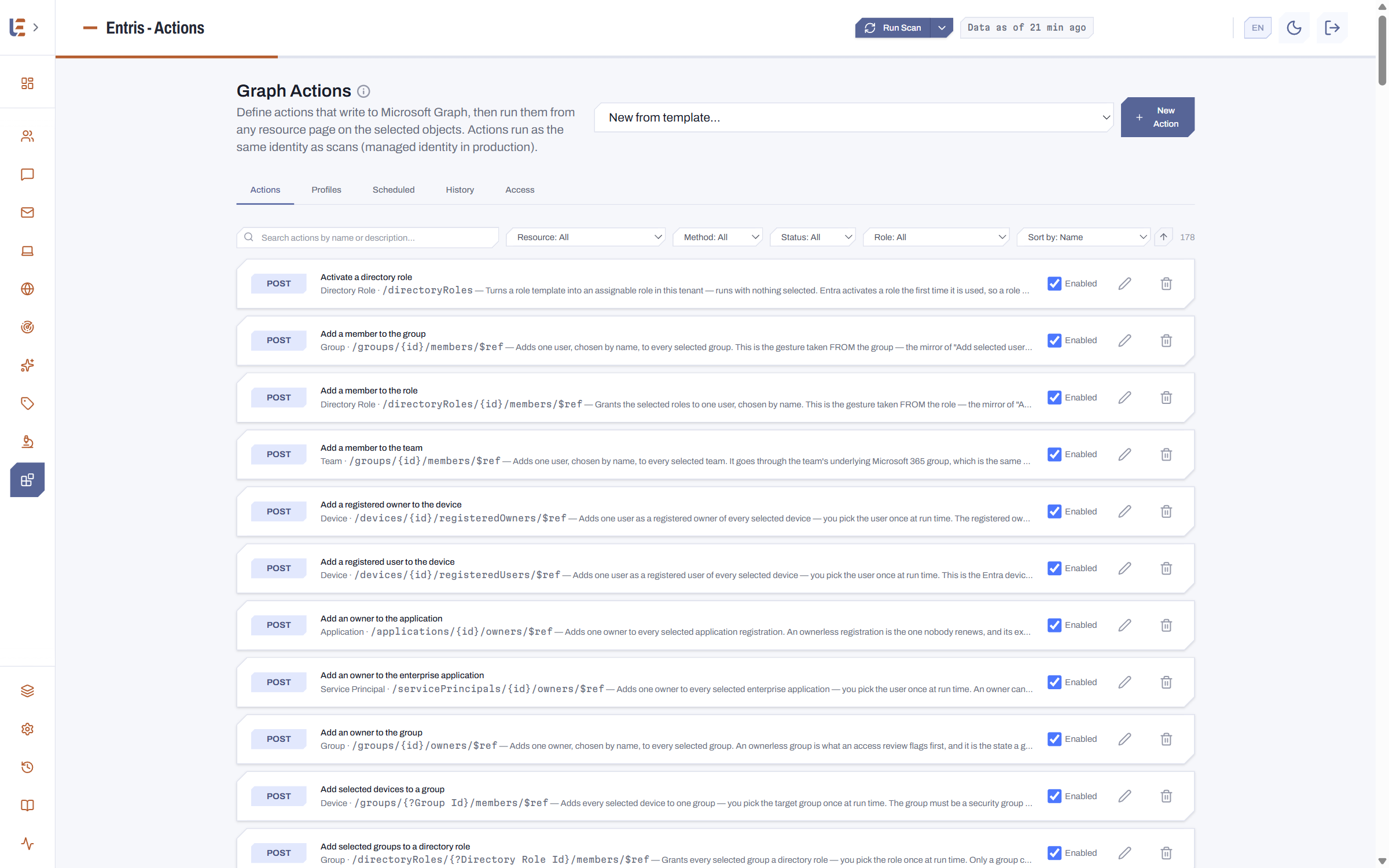
Task: Open the settings gear icon in sidebar
Action: (x=27, y=729)
